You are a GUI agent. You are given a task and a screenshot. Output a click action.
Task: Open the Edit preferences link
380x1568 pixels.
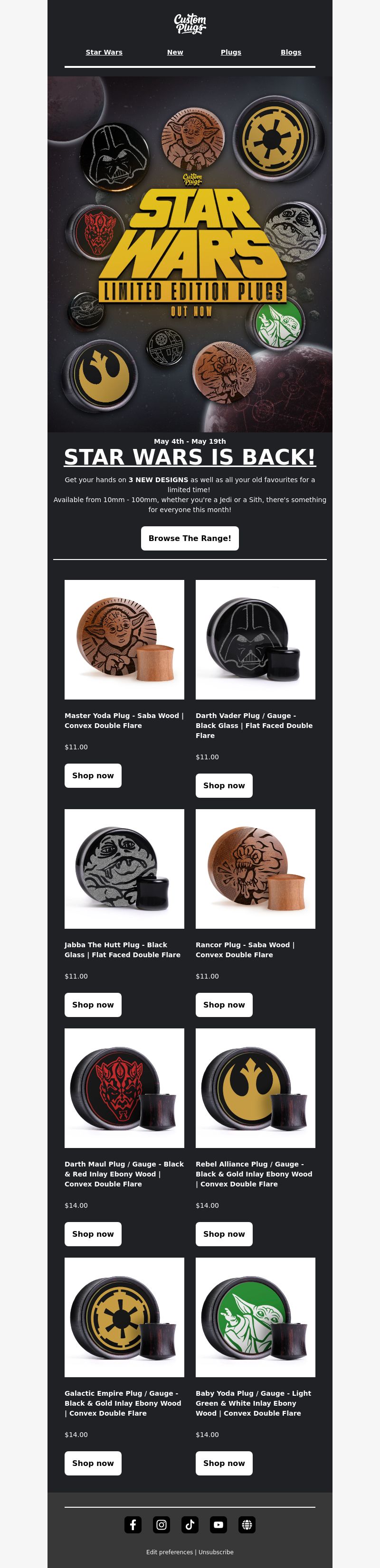[169, 1552]
